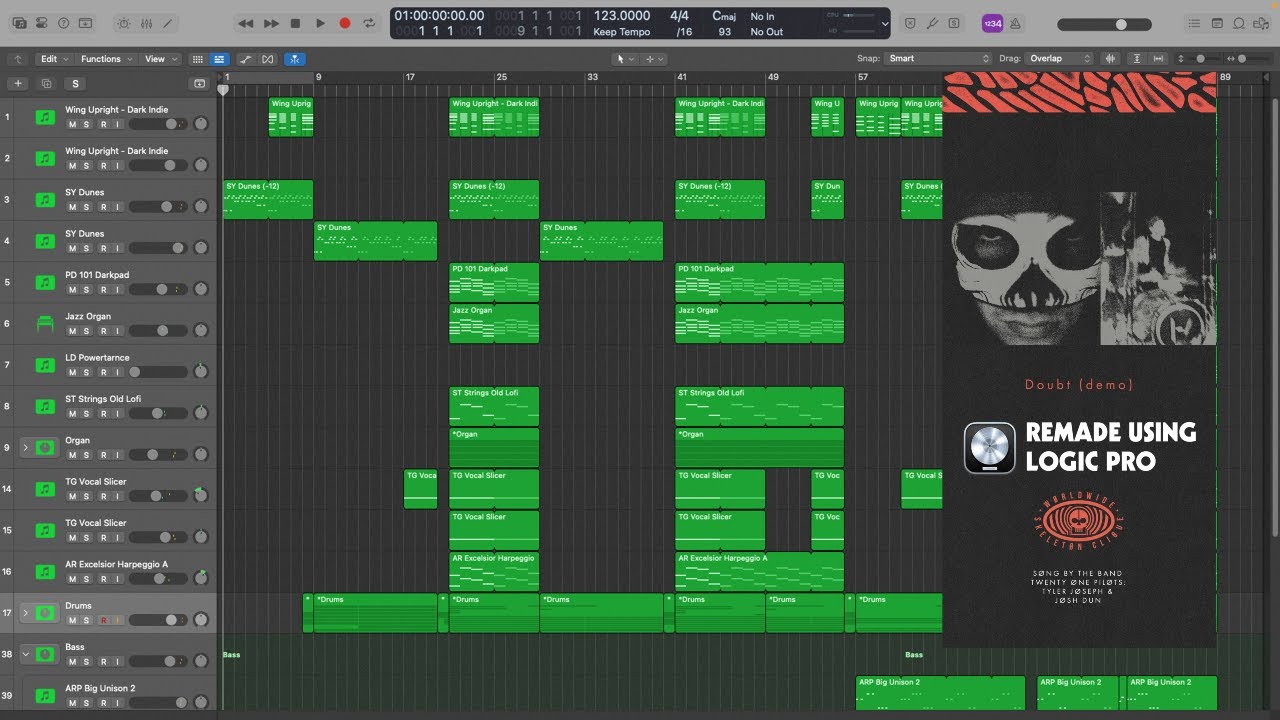
Task: Open the command-click tool menu
Action: [x=654, y=59]
